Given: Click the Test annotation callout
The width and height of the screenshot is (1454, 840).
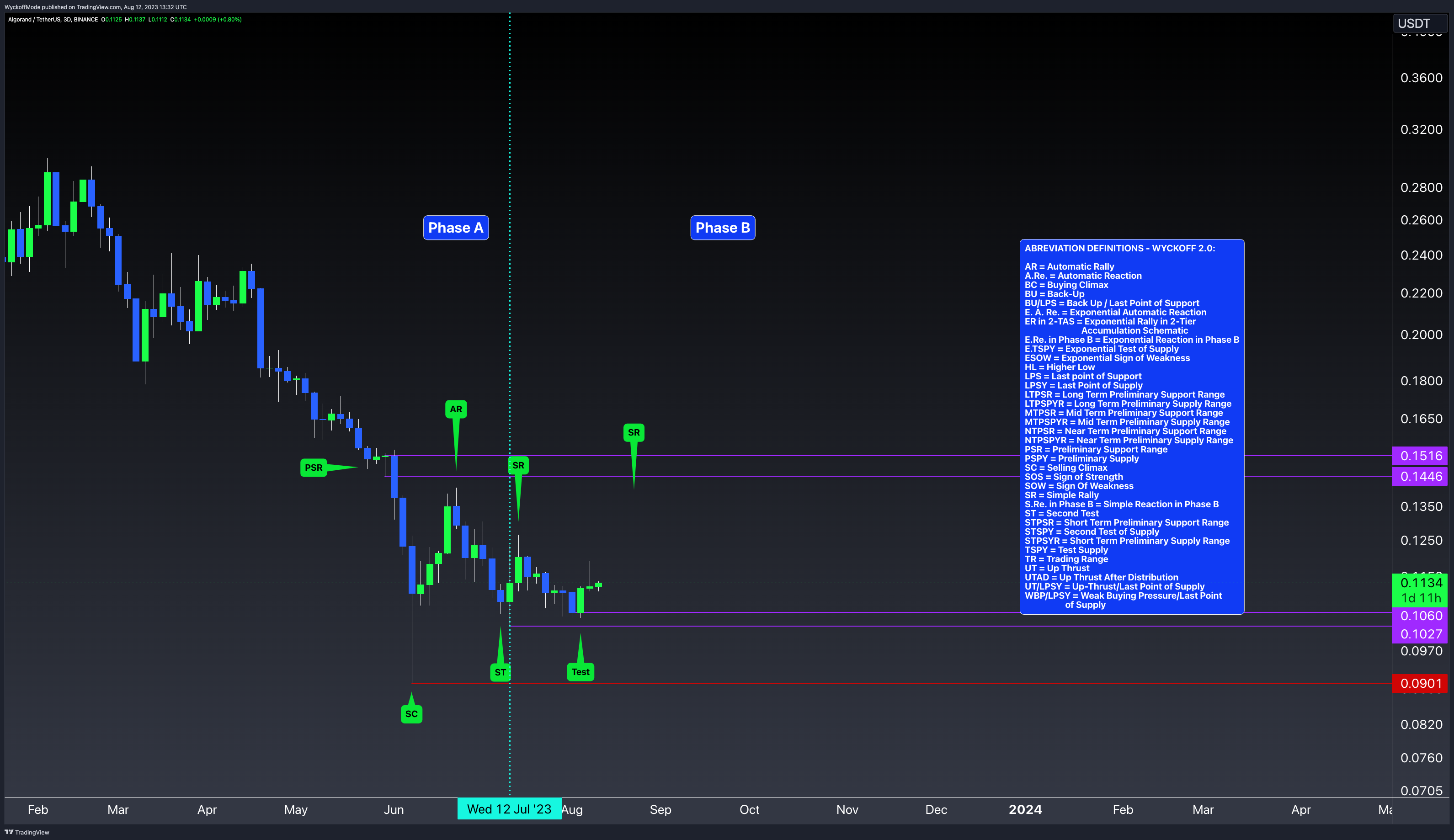Looking at the screenshot, I should tap(581, 671).
